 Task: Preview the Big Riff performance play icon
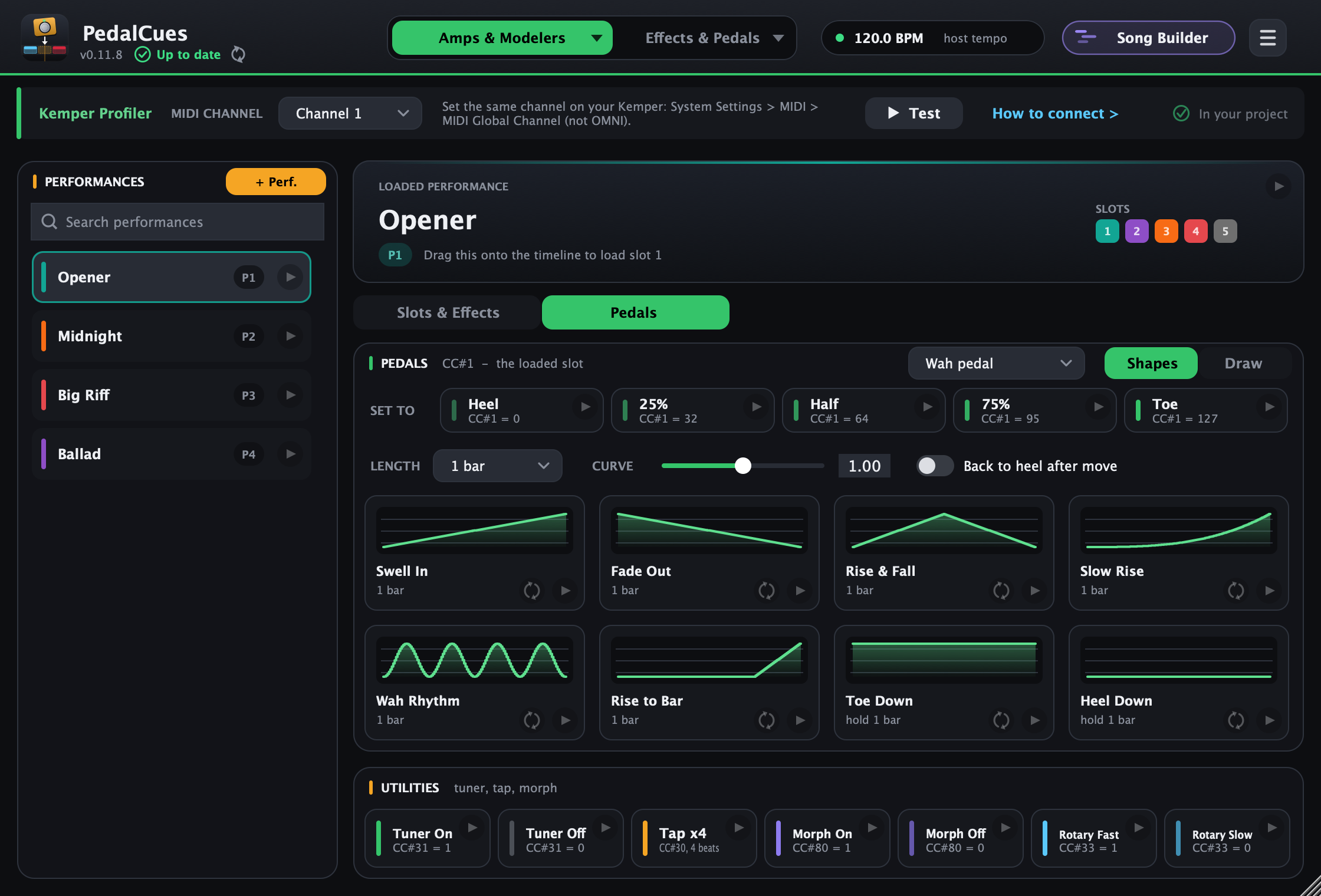tap(290, 395)
